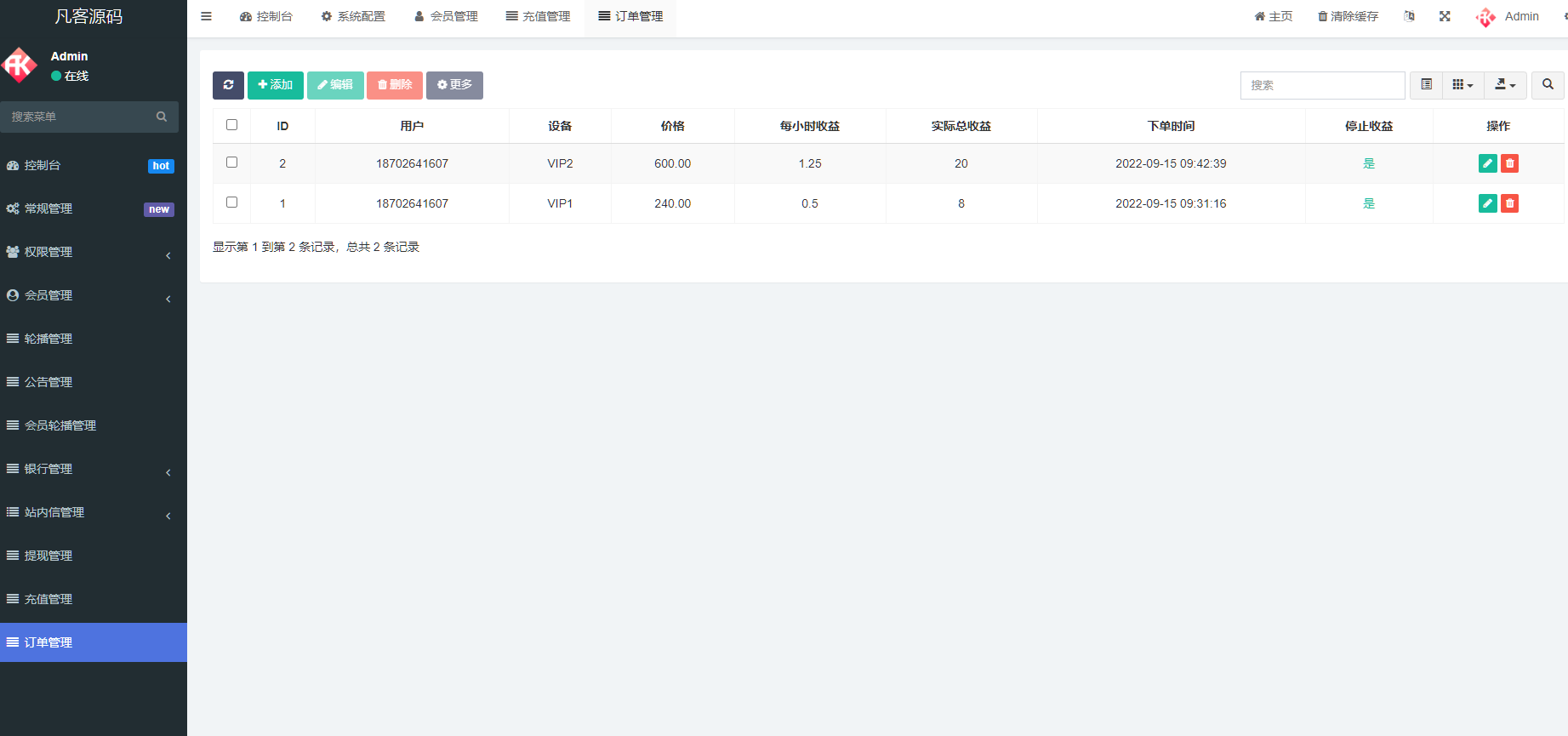Open 公告管理 in the sidebar

94,382
